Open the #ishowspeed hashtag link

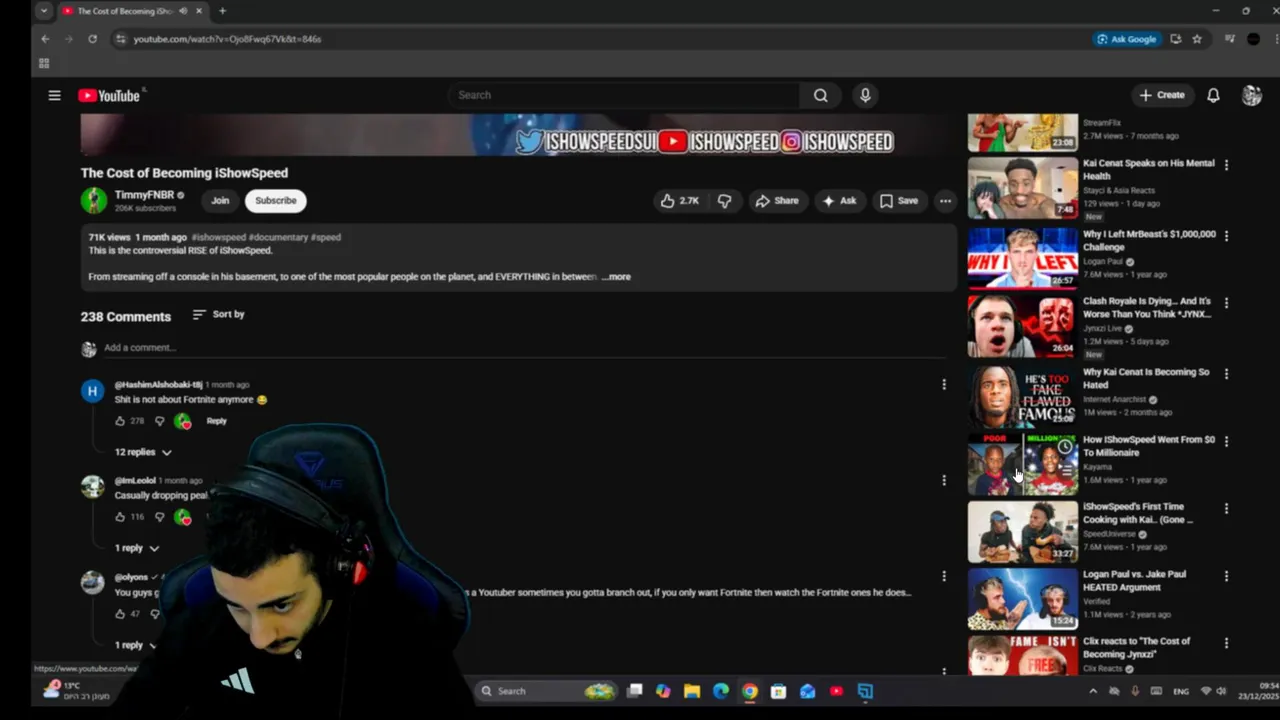218,237
